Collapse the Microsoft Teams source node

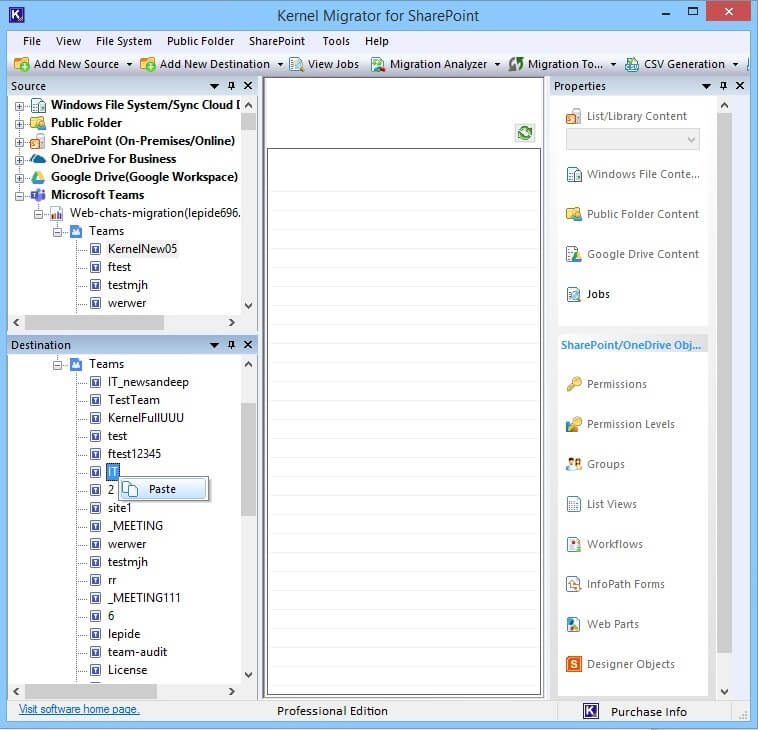(19, 196)
